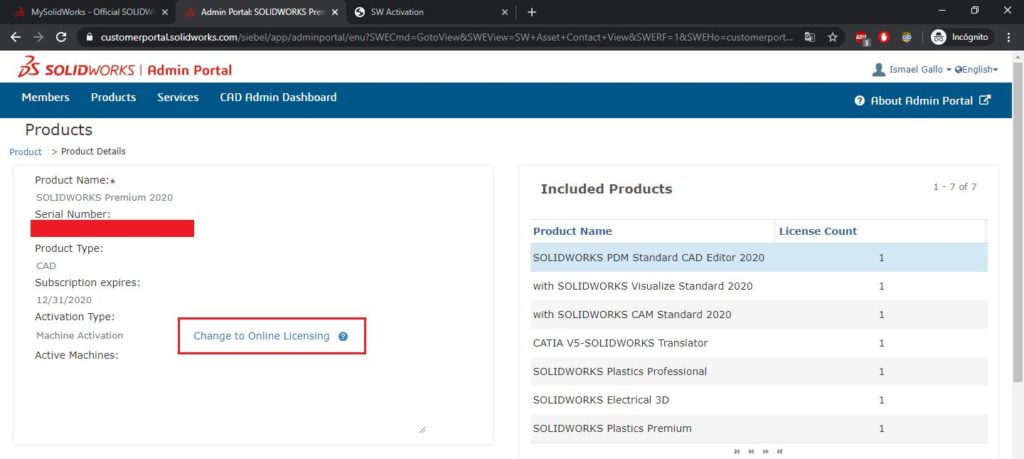Go to first page of Included Products
The image size is (1024, 459).
point(737,451)
